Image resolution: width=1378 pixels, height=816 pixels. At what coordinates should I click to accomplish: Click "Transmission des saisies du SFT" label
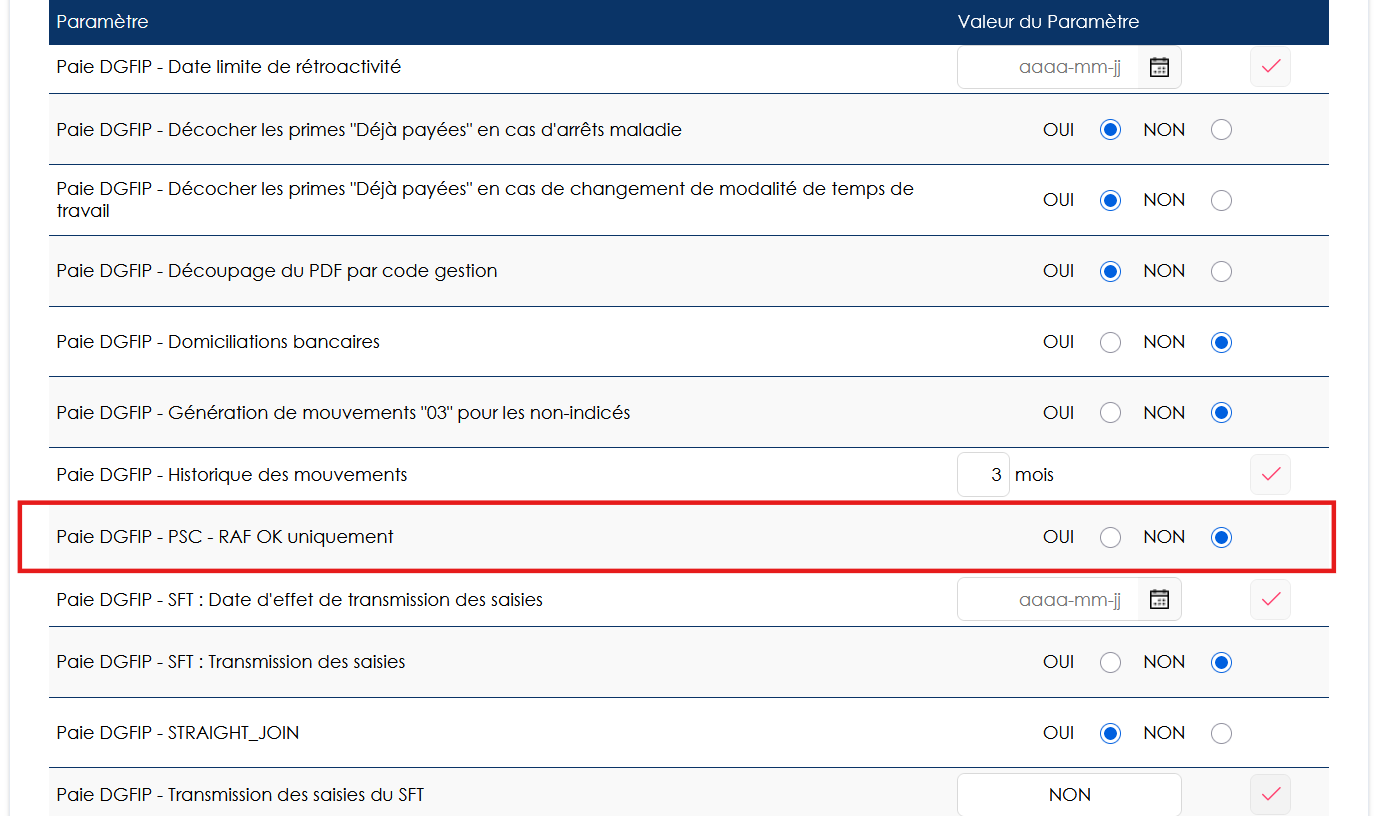240,795
